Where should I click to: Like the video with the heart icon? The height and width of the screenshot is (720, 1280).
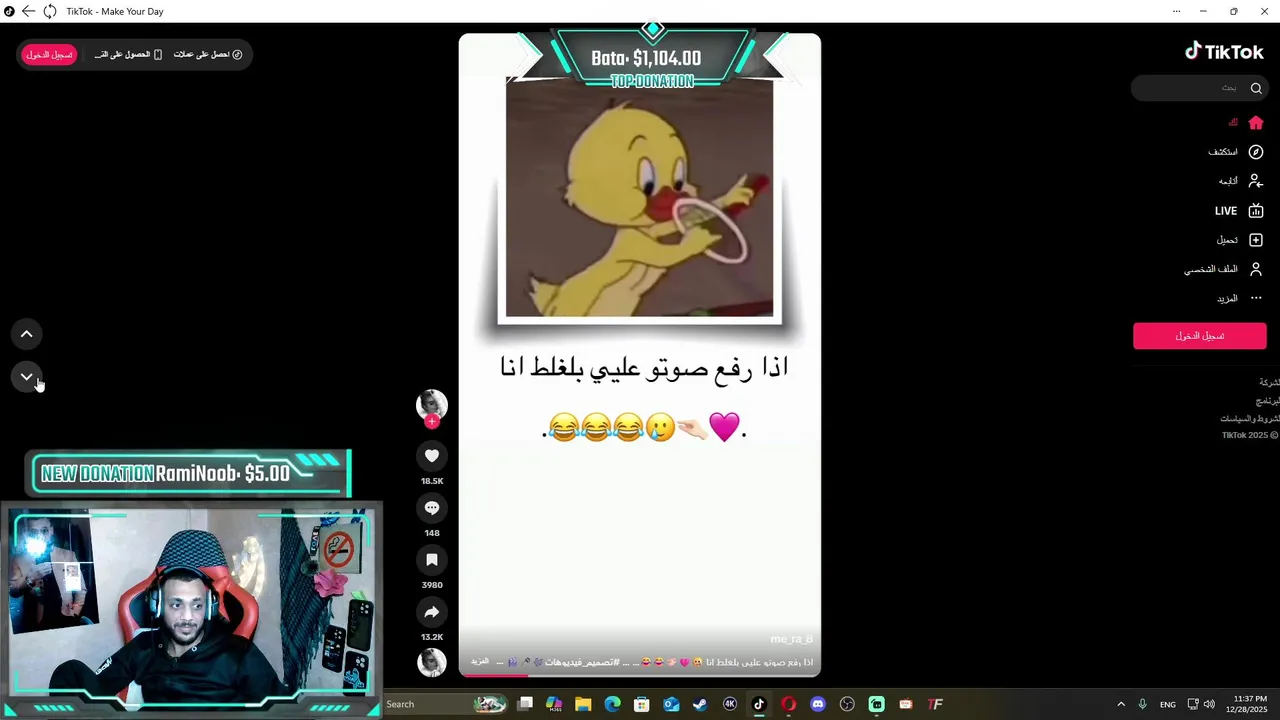(432, 456)
